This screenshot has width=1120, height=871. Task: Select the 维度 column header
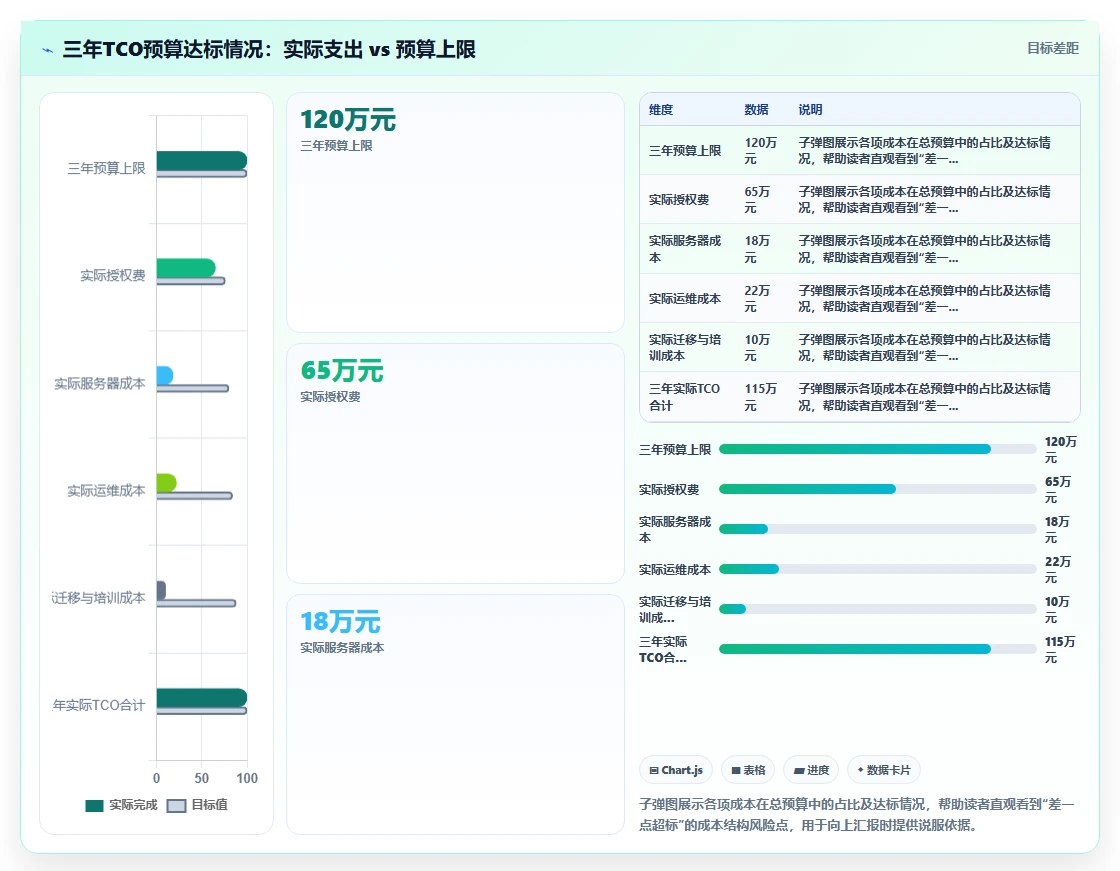pos(661,109)
